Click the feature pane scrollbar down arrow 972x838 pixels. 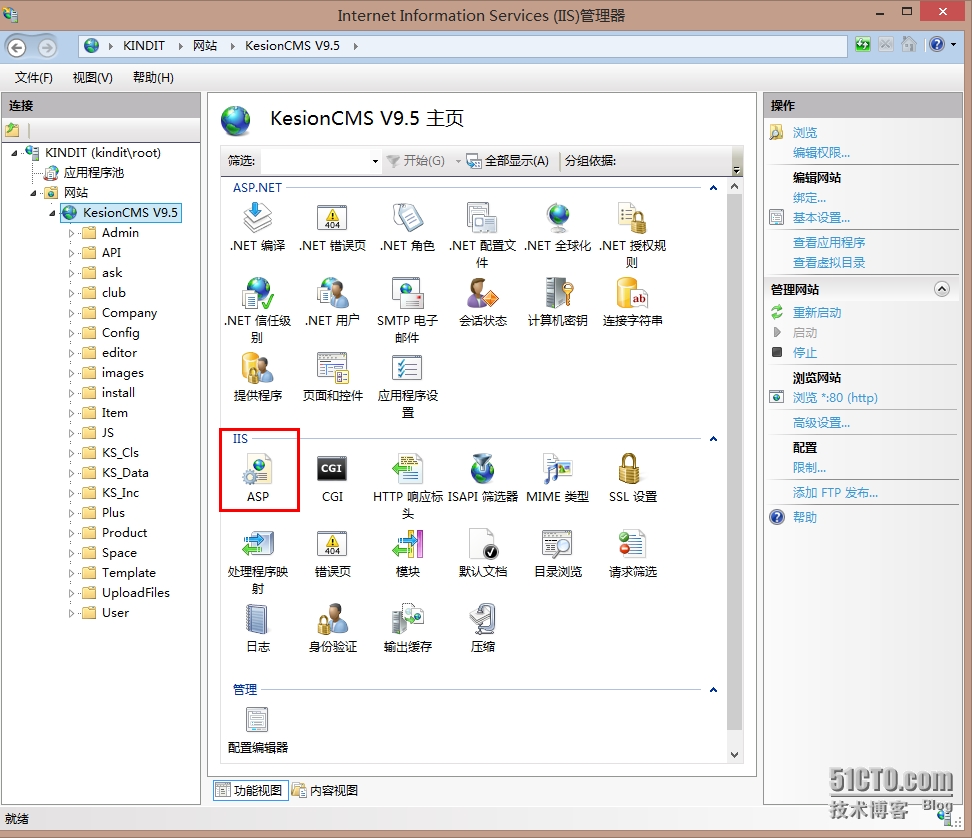[x=735, y=754]
